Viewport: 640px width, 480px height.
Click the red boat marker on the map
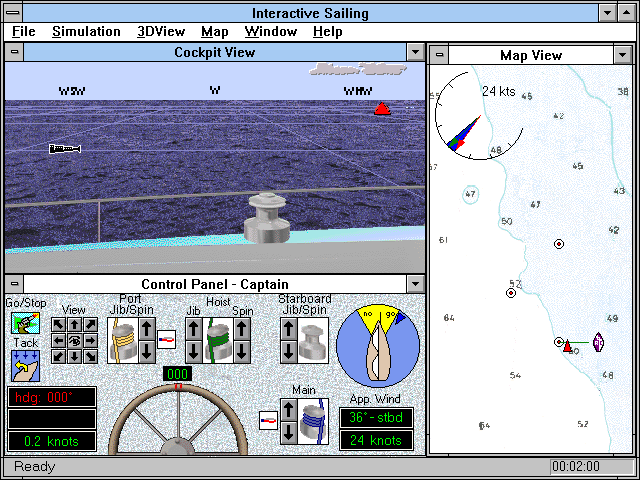pos(567,346)
